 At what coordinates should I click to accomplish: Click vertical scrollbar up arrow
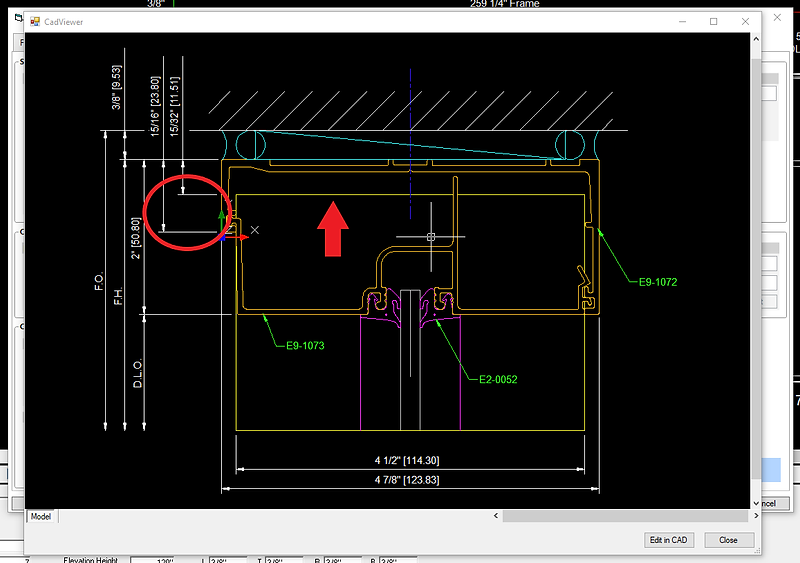pyautogui.click(x=756, y=39)
